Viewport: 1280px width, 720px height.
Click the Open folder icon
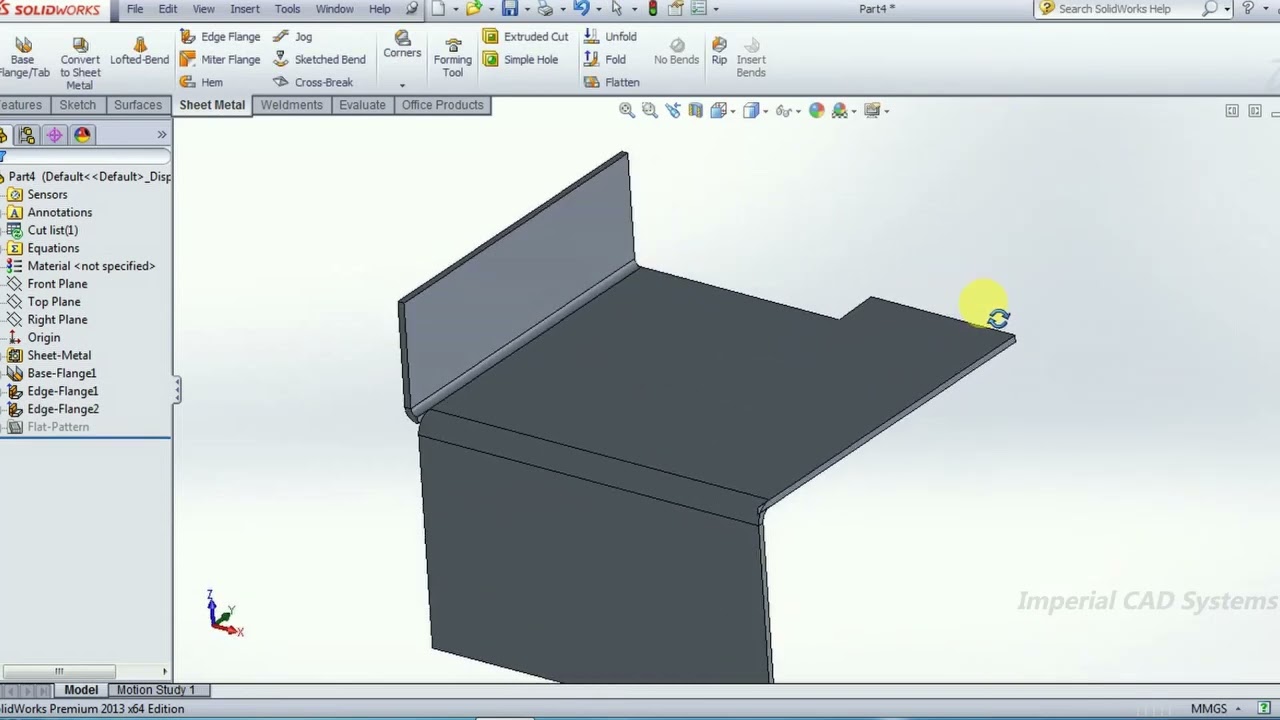point(473,9)
